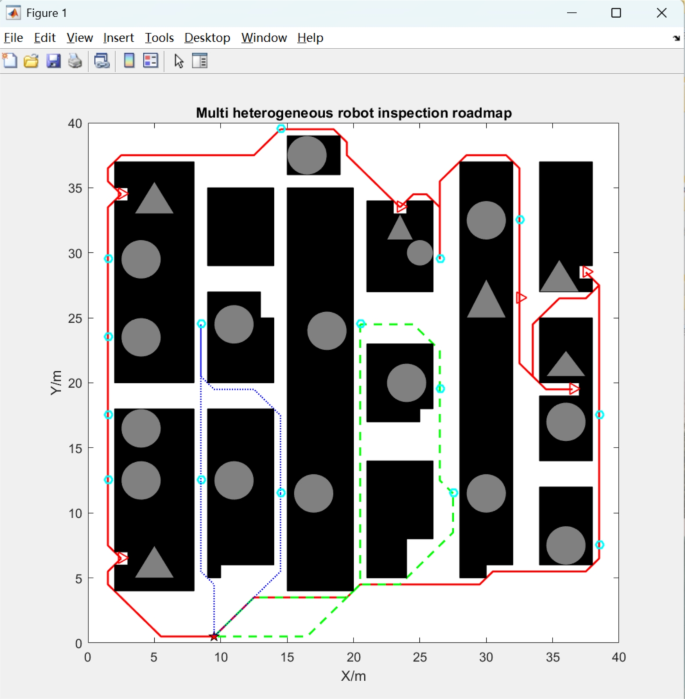
Task: Open the View menu
Action: [79, 38]
